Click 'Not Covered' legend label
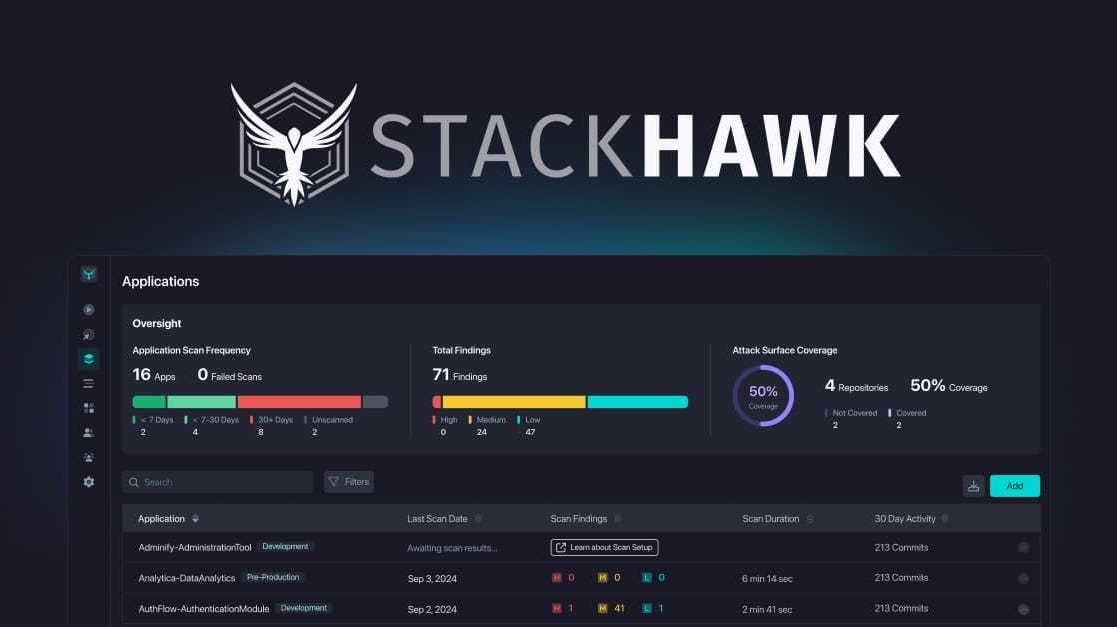The width and height of the screenshot is (1117, 627). (x=855, y=413)
